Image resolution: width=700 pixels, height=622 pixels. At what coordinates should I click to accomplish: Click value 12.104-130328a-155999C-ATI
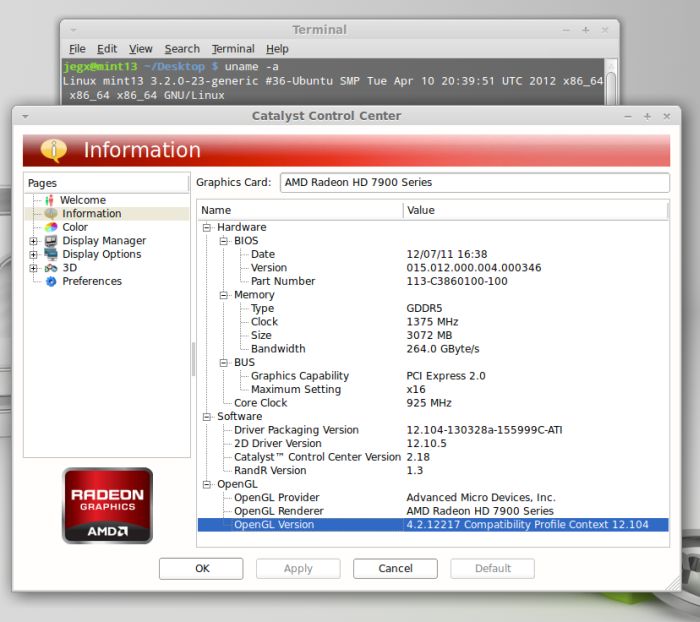tap(484, 430)
